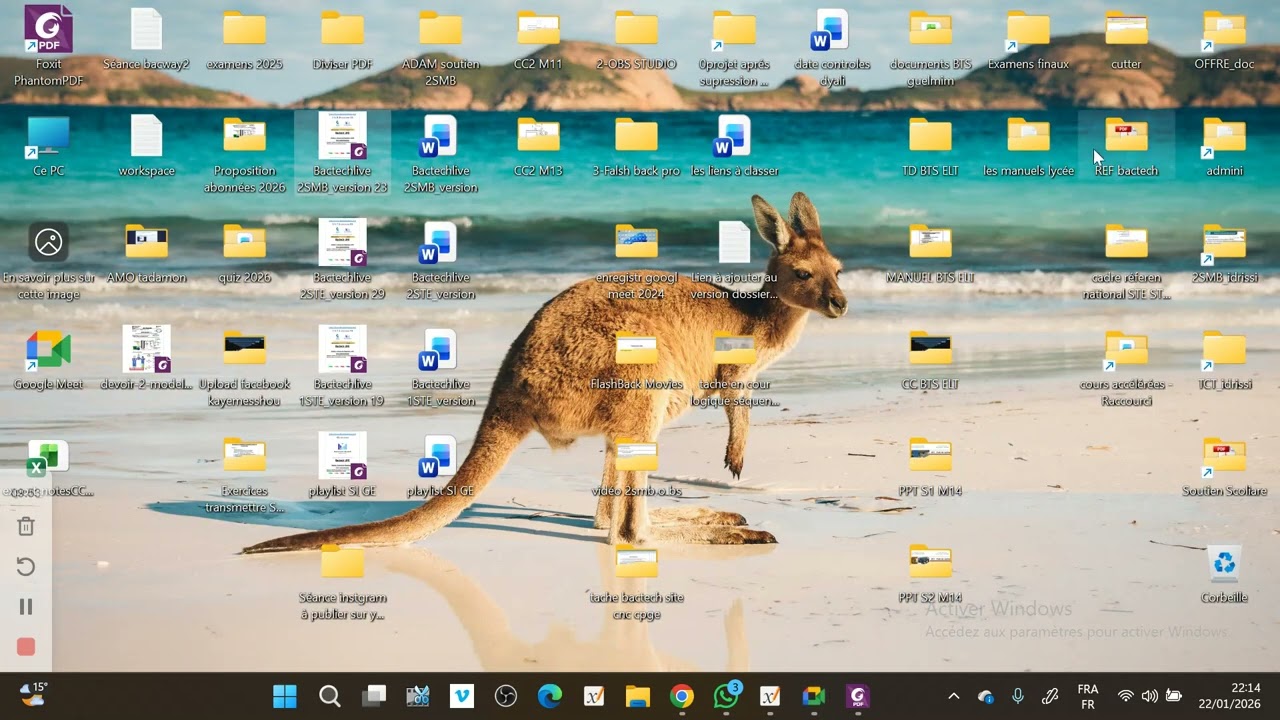
Task: Click En savoir plus sur cette image
Action: 48,260
